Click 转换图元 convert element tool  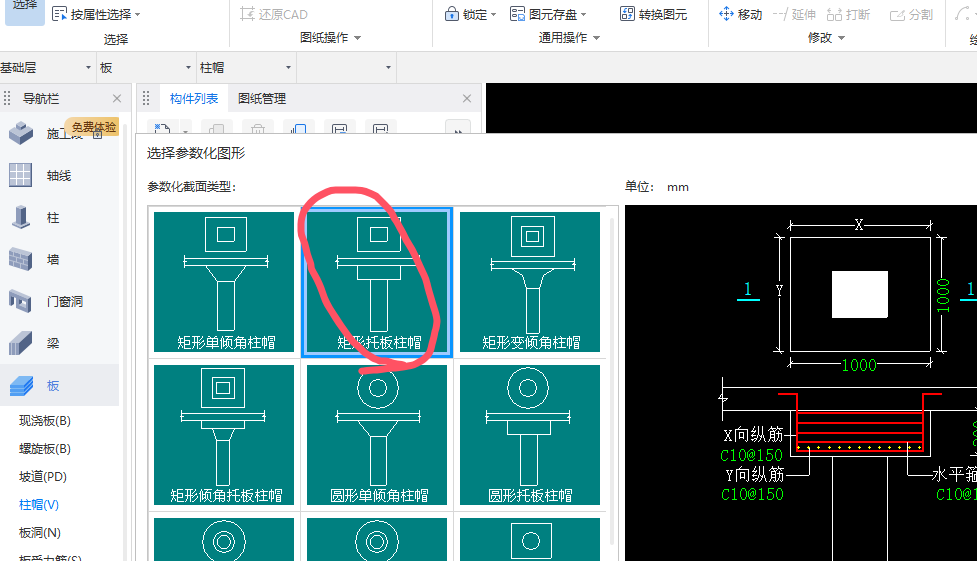click(x=654, y=14)
